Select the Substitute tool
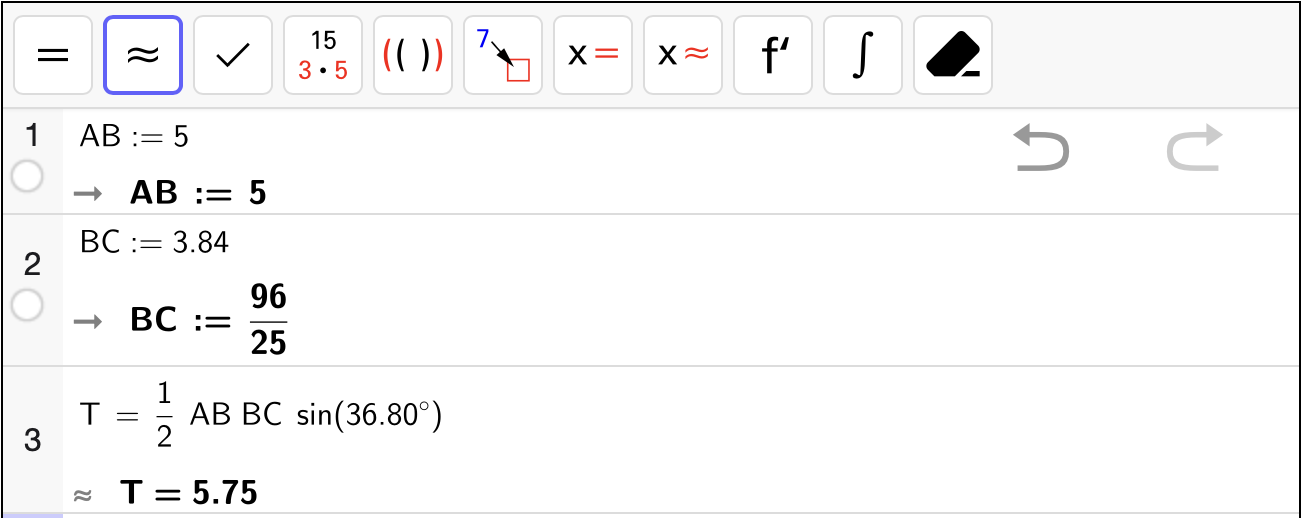This screenshot has height=518, width=1302. coord(503,55)
